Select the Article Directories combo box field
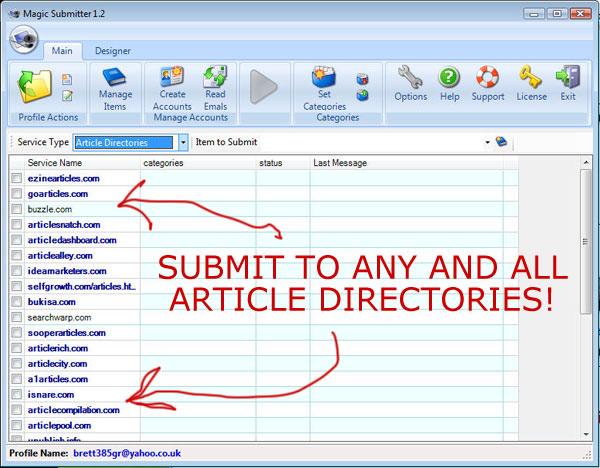Viewport: 600px width, 468px height. (x=125, y=142)
